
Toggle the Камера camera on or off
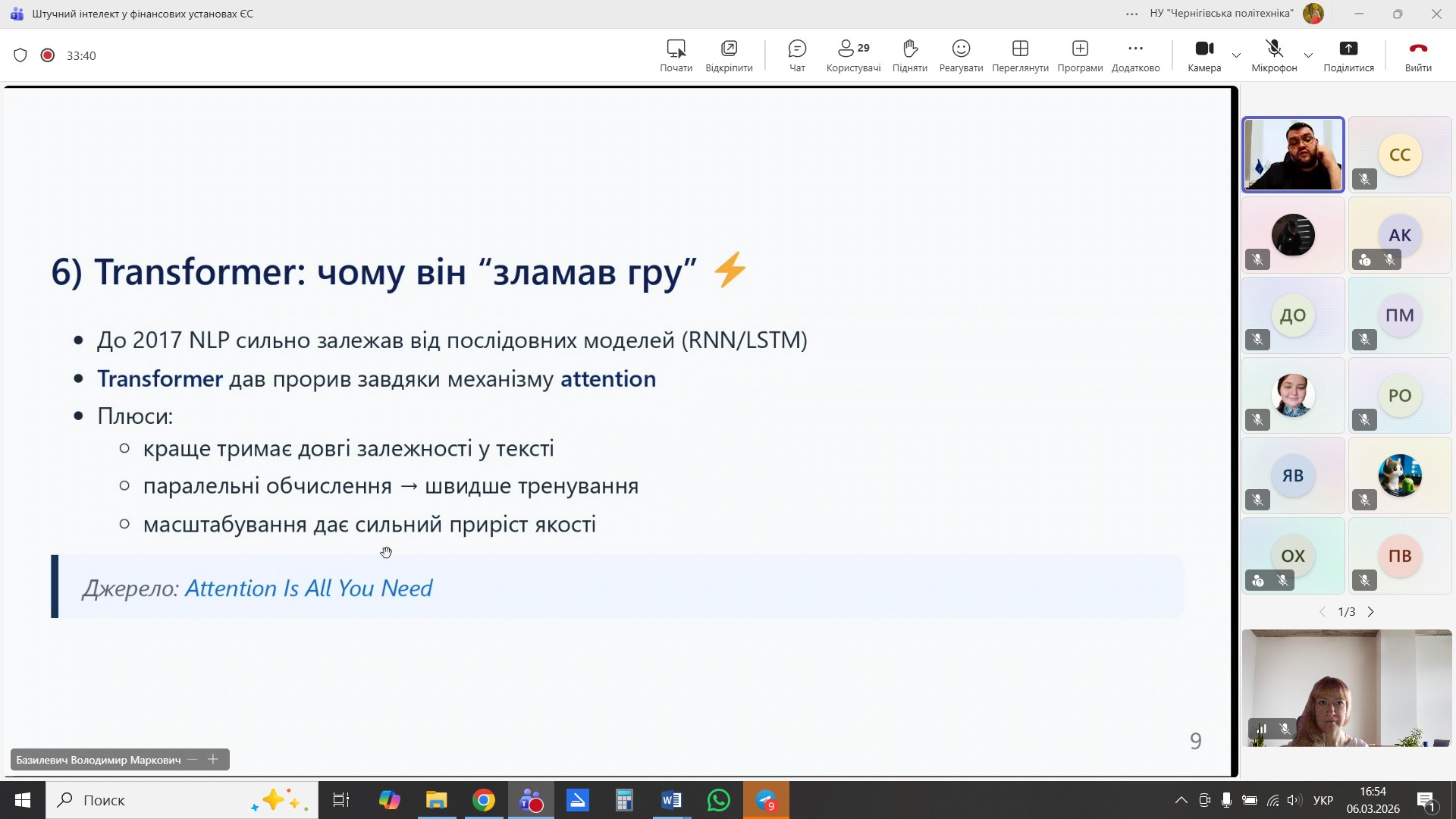click(1204, 55)
